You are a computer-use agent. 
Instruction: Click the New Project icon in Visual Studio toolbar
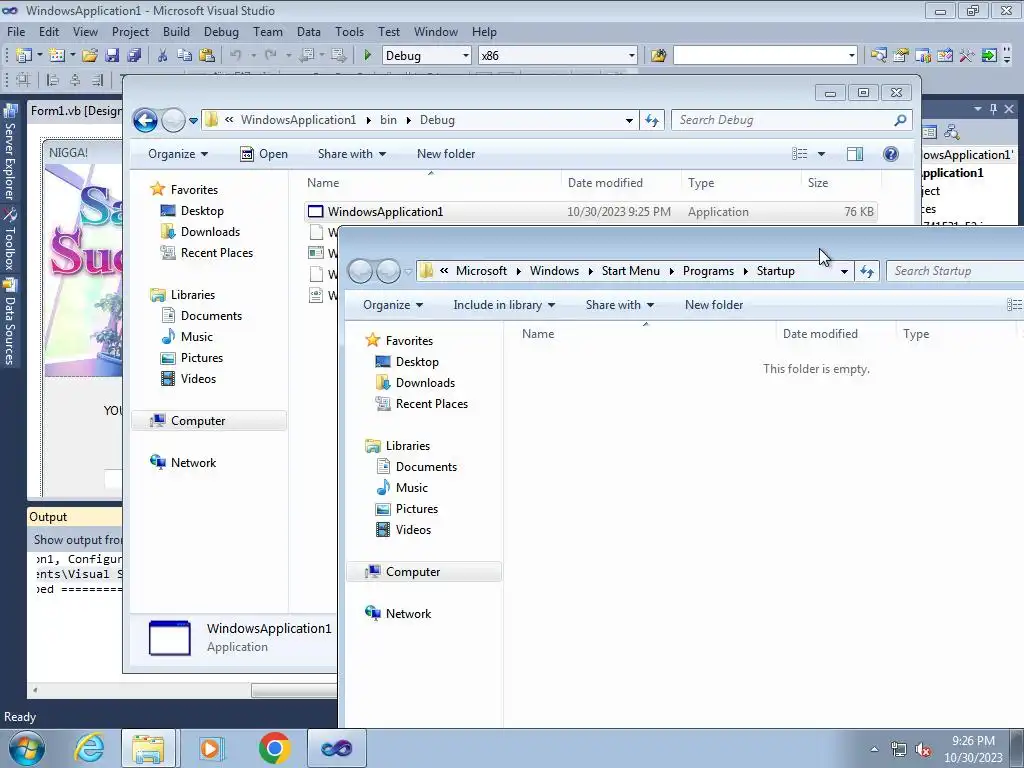[23, 56]
